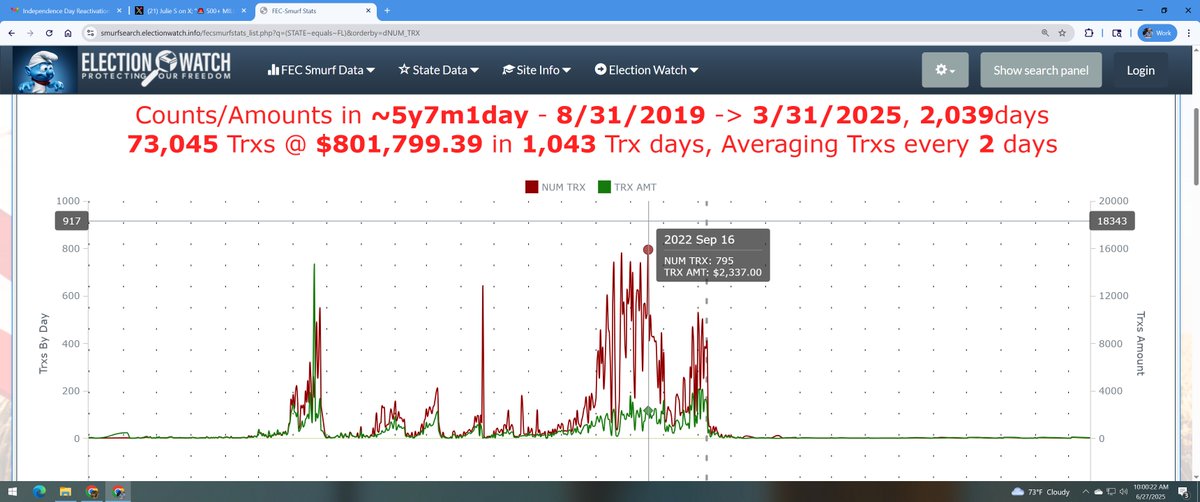Click the site info icon in address bar
Viewport: 1200px width, 502px height.
[x=90, y=32]
